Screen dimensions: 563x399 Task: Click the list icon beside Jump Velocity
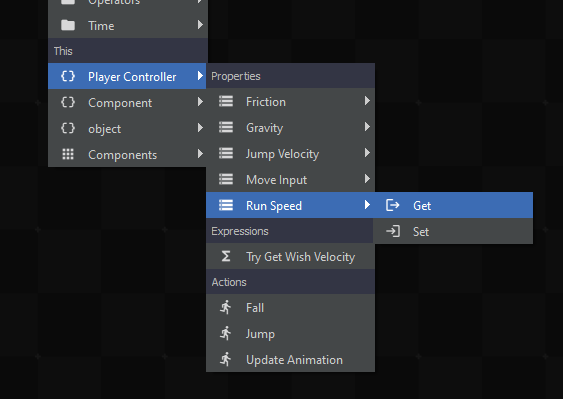pos(226,153)
